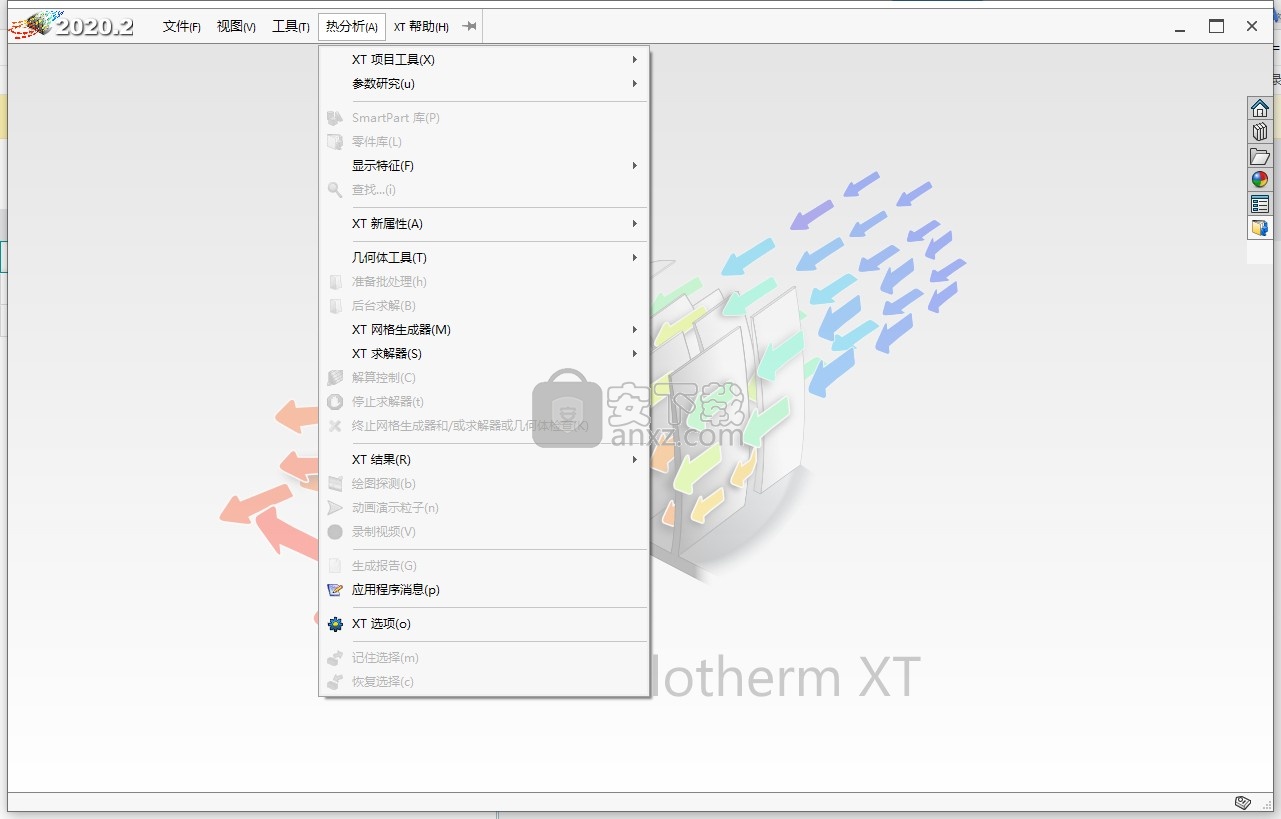Click the yellow folder icon in sidebar

[1259, 228]
